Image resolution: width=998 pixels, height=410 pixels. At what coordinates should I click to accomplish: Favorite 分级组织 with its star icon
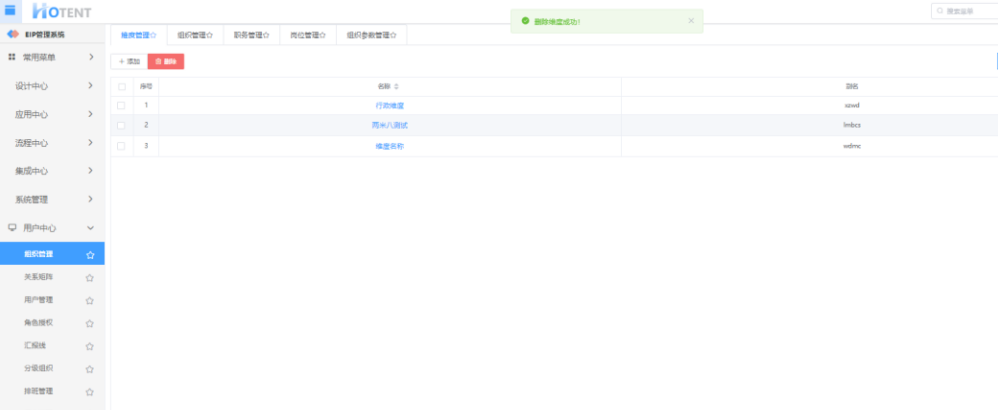[90, 369]
